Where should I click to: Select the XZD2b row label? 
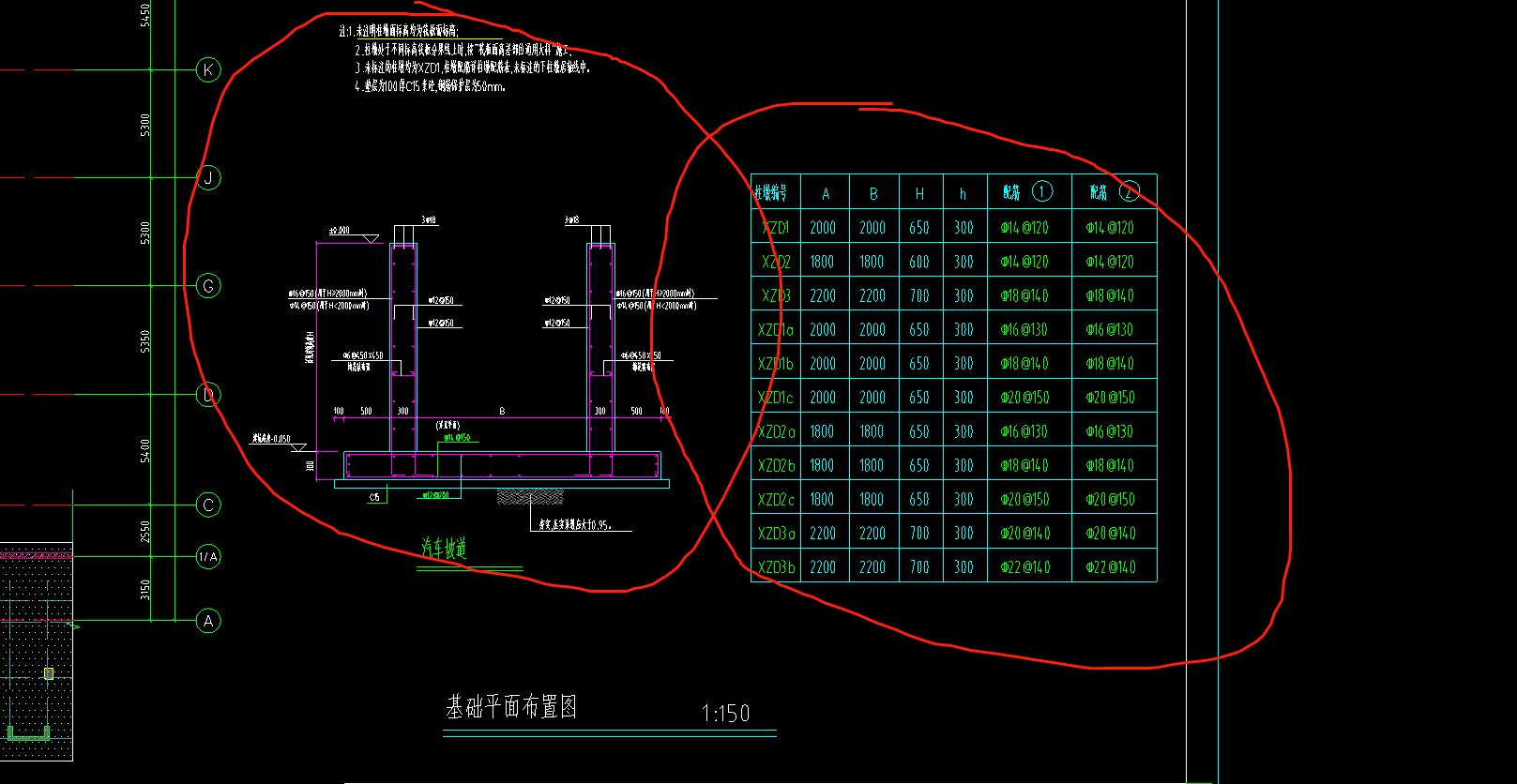(776, 466)
